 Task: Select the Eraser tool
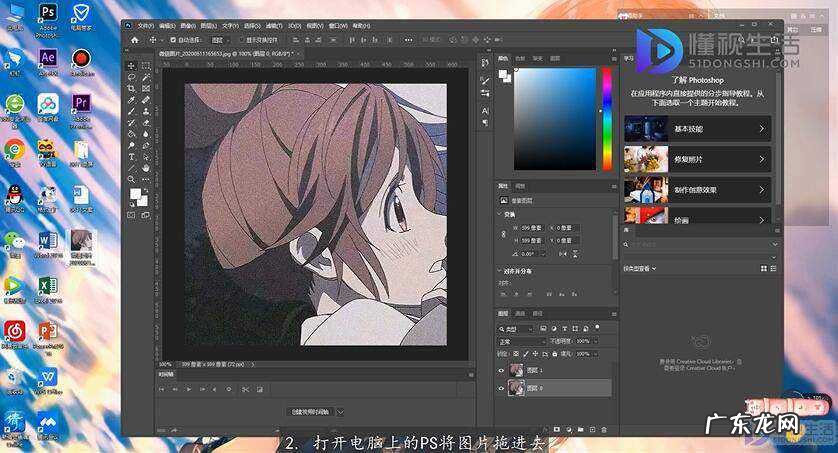(x=146, y=122)
